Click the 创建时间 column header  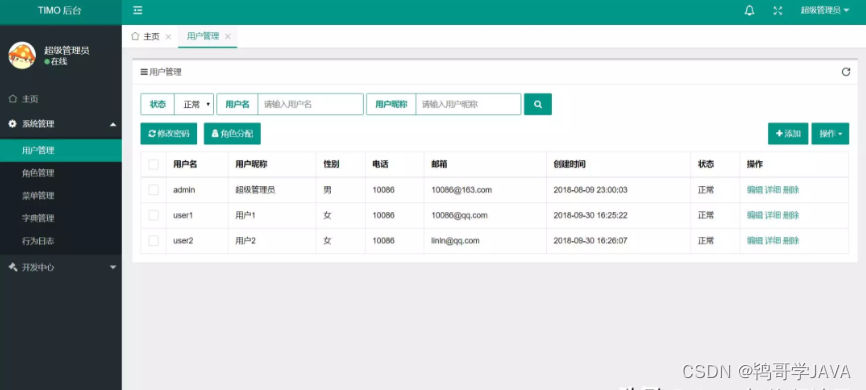[x=569, y=164]
